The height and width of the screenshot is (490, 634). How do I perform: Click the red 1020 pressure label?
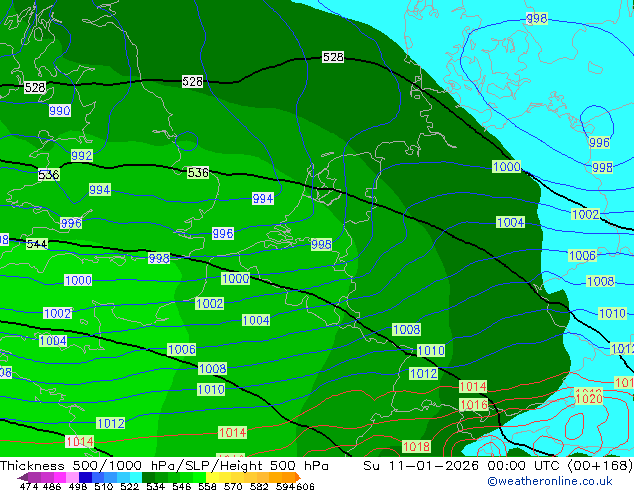pos(589,399)
